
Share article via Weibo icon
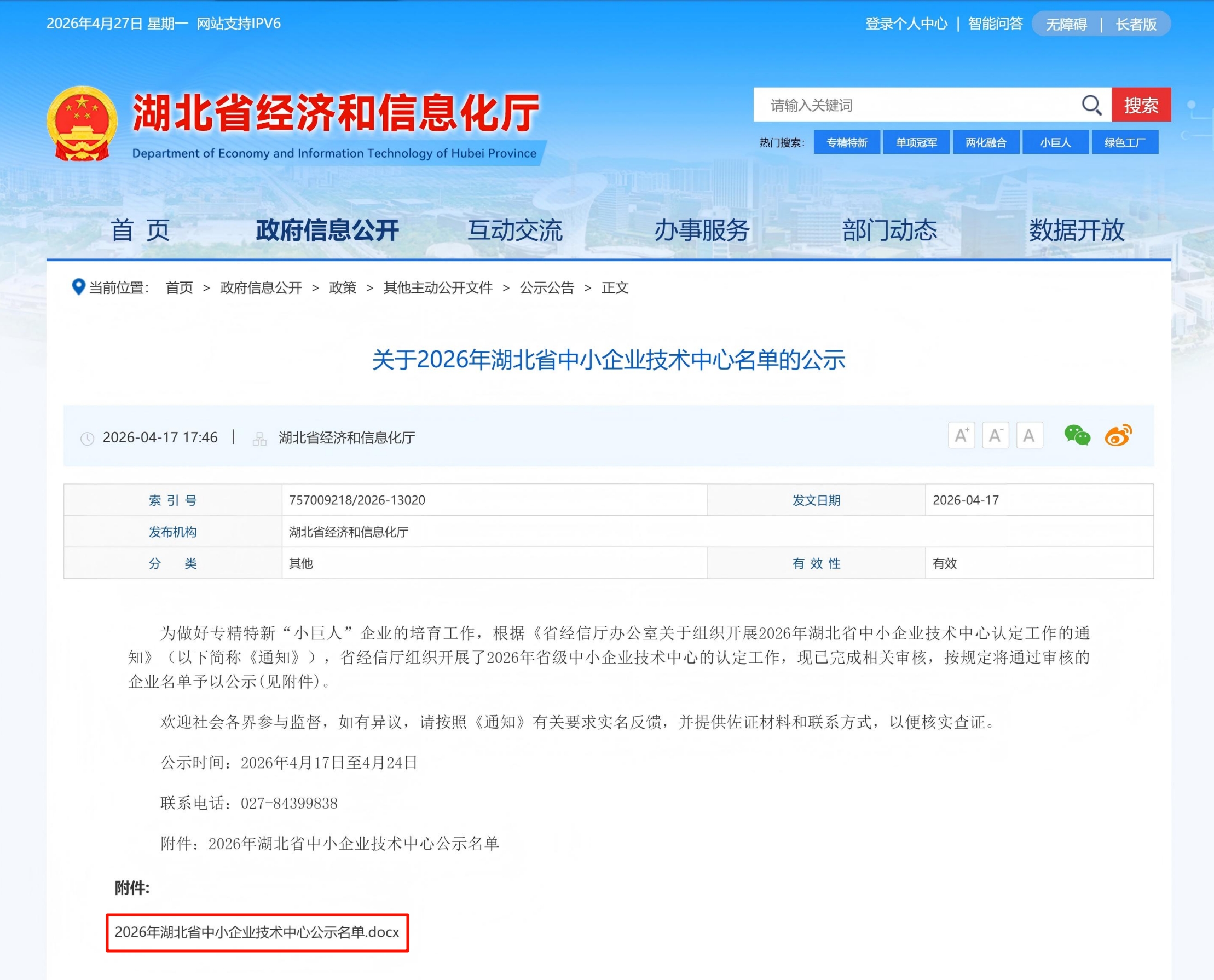pyautogui.click(x=1118, y=435)
